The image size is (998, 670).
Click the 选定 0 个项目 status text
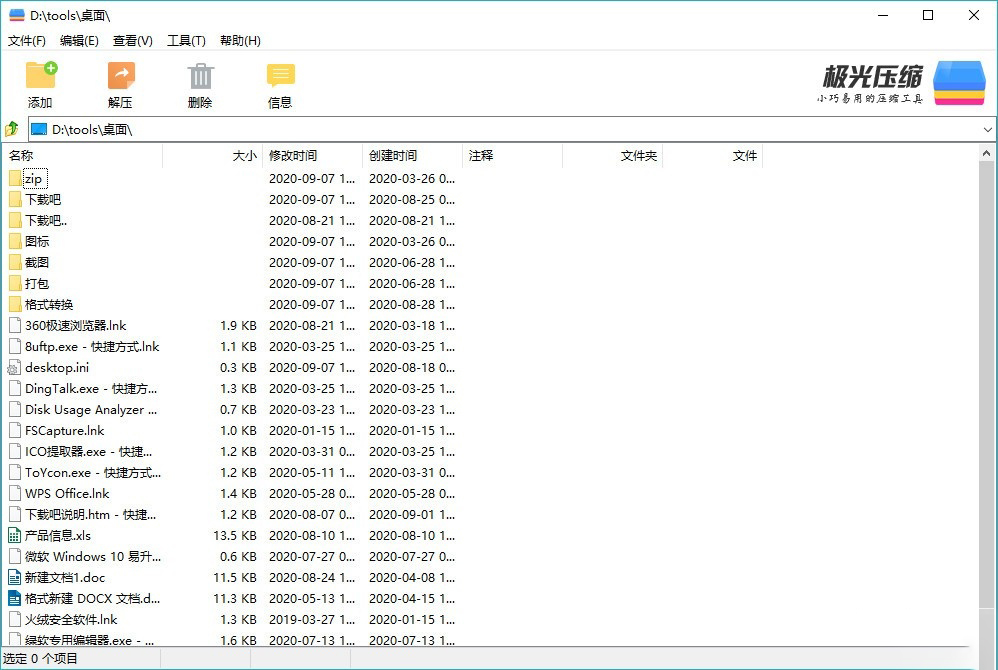tap(40, 659)
